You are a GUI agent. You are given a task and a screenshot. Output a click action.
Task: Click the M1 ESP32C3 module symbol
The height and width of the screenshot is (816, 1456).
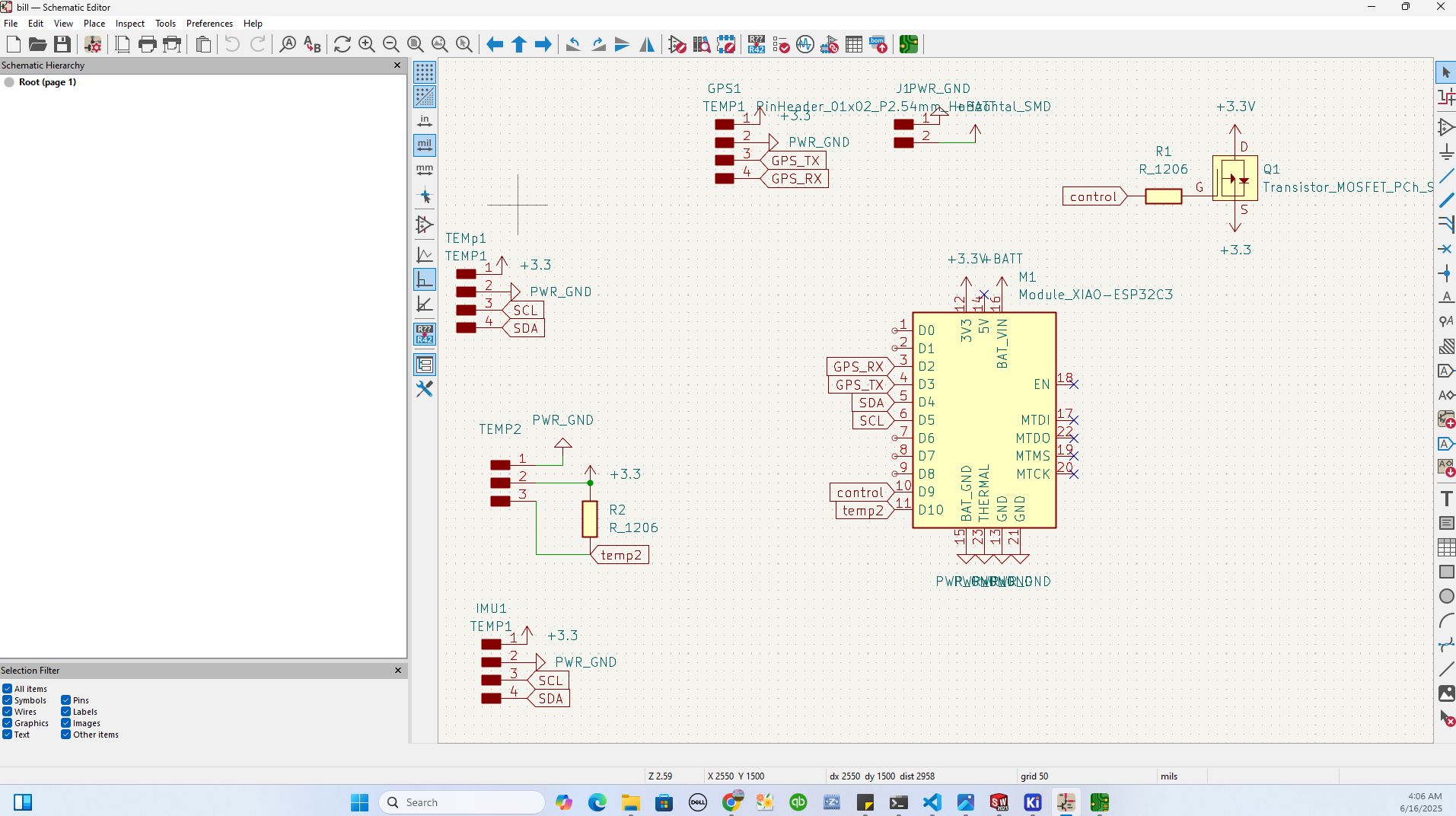pyautogui.click(x=984, y=420)
